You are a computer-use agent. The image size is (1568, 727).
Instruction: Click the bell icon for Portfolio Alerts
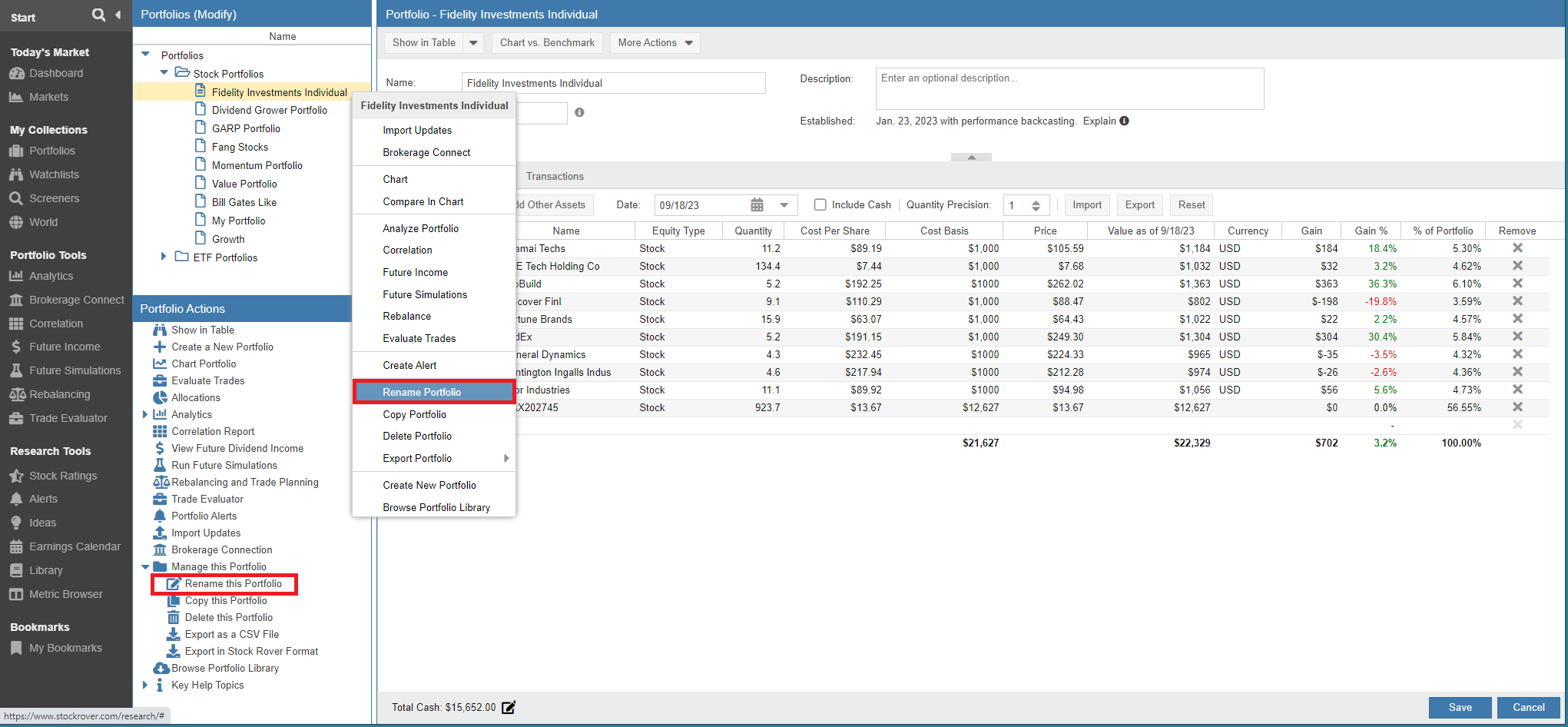(160, 516)
